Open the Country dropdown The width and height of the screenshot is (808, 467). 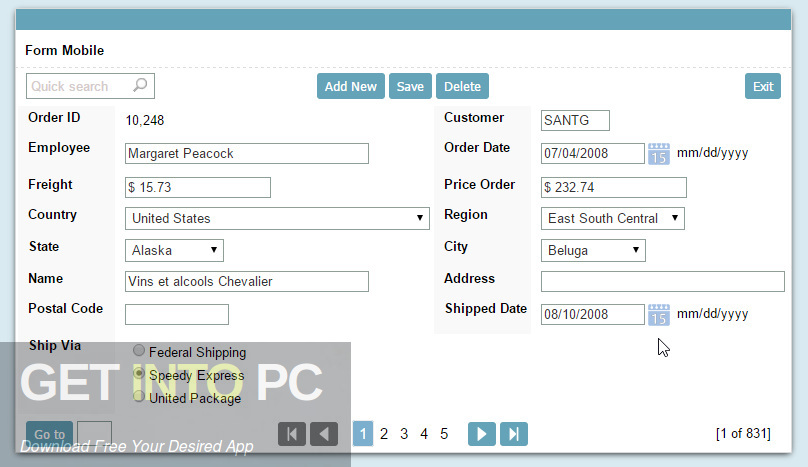277,219
